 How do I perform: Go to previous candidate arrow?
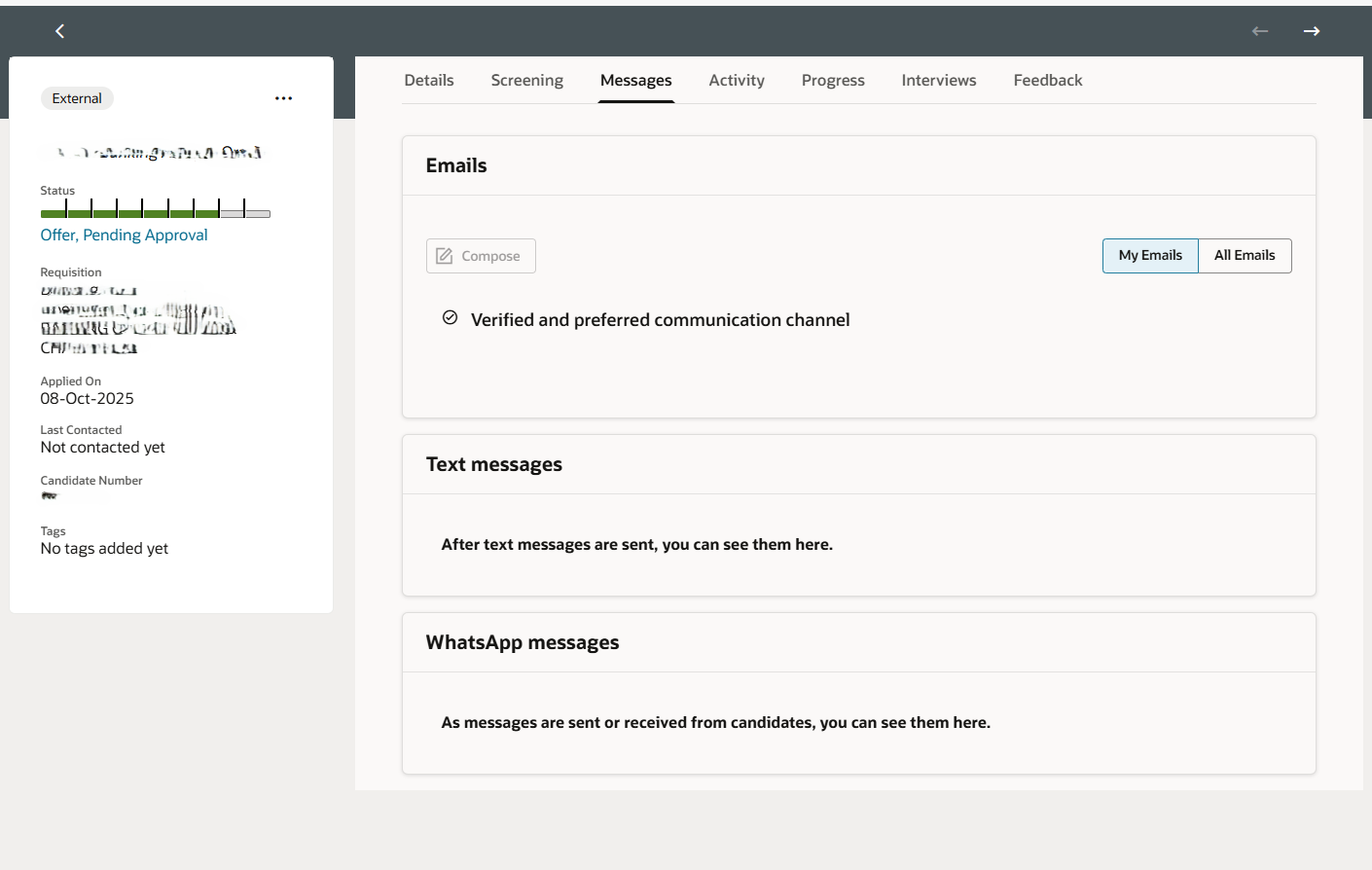pos(1260,31)
